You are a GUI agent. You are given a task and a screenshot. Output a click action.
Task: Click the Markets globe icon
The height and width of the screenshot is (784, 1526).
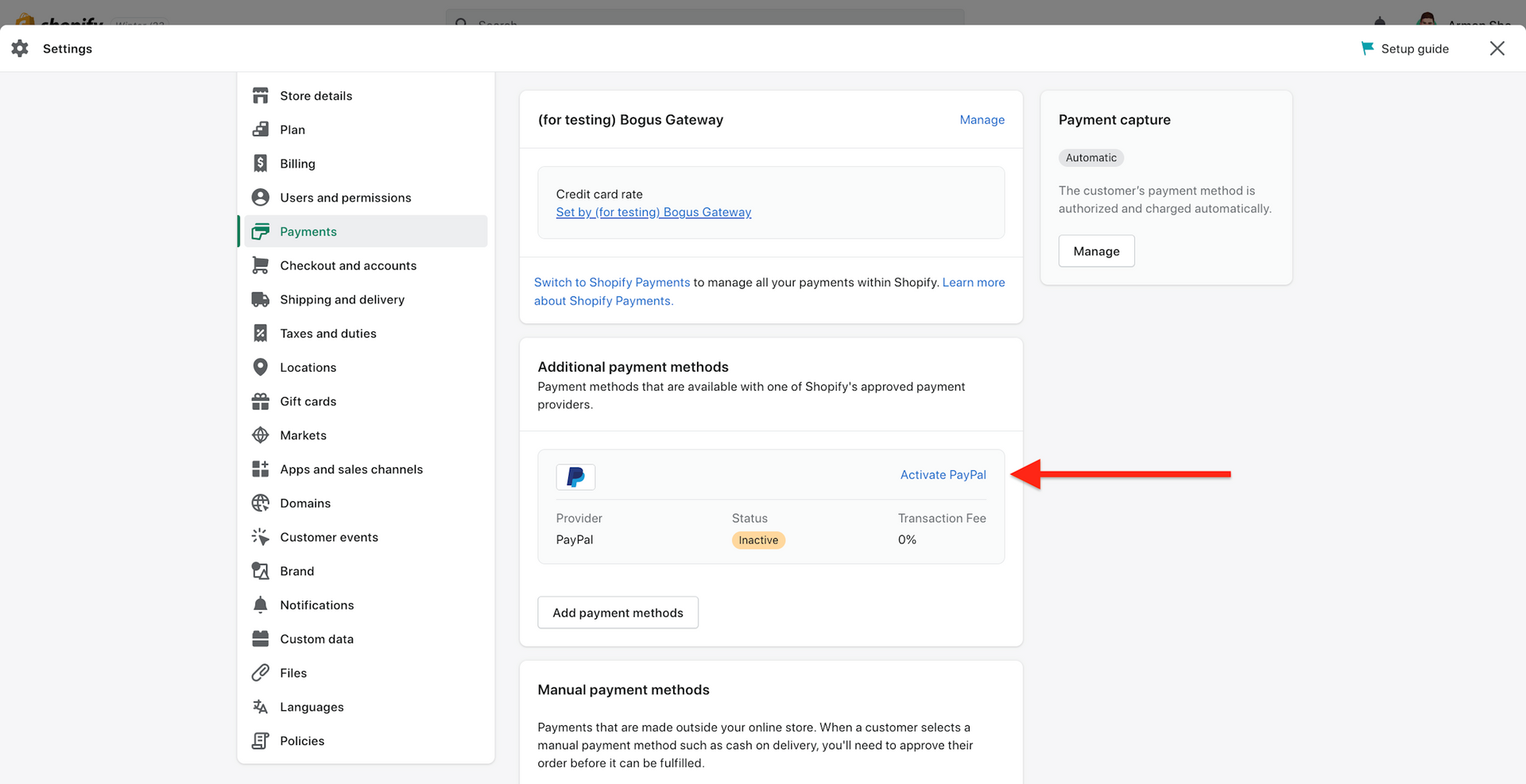click(260, 435)
